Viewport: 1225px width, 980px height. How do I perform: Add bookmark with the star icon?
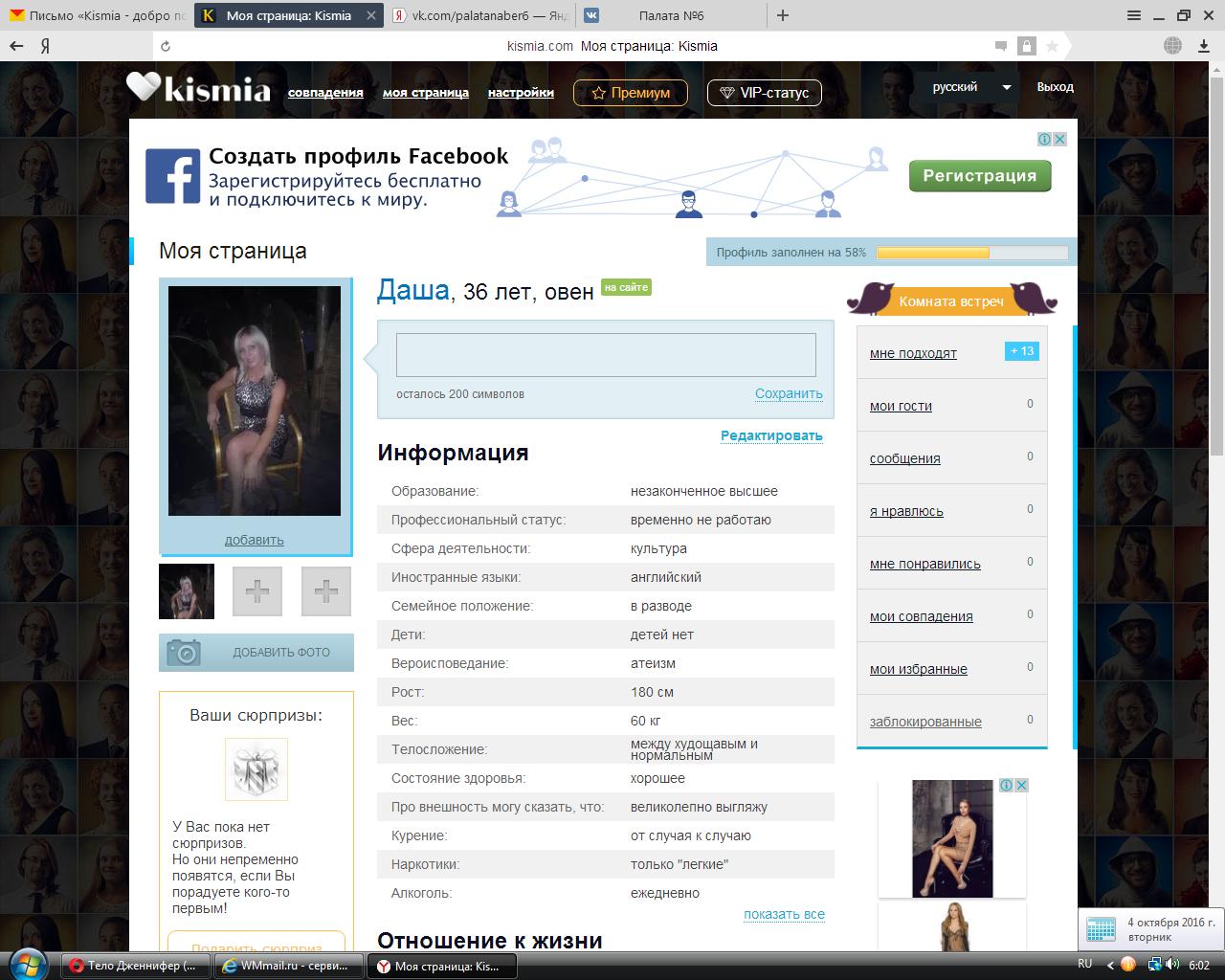1052,46
